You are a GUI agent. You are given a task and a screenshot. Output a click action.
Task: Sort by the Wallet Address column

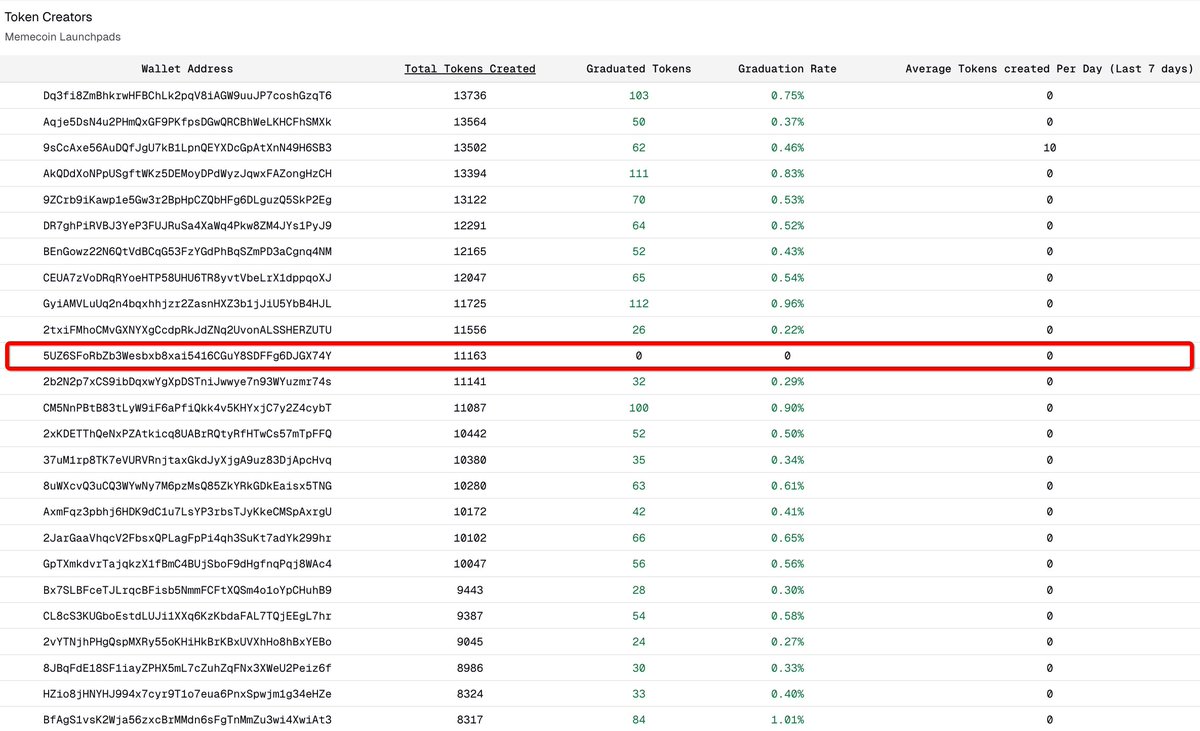coord(187,69)
